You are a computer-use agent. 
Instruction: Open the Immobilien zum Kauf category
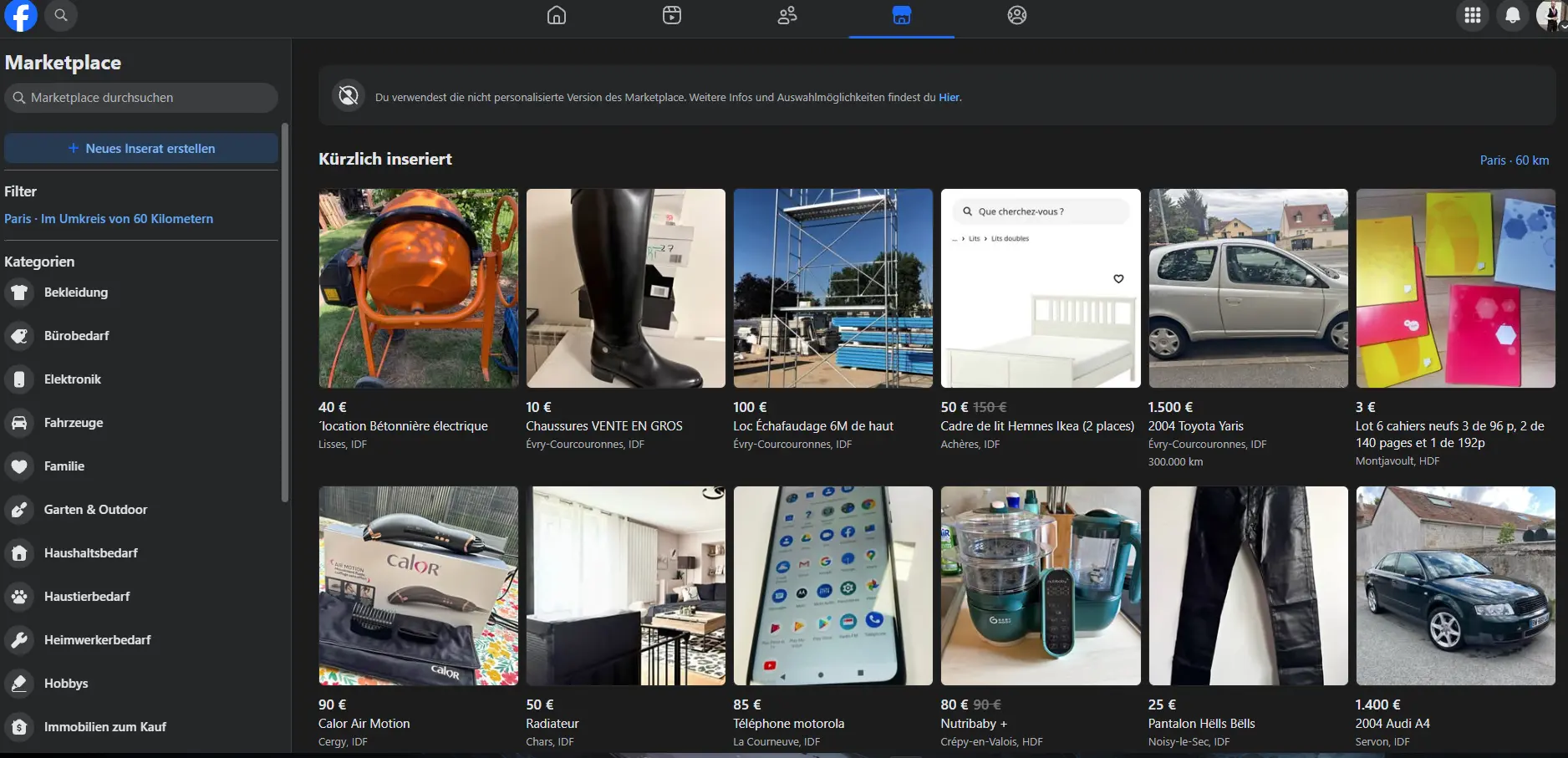141,727
